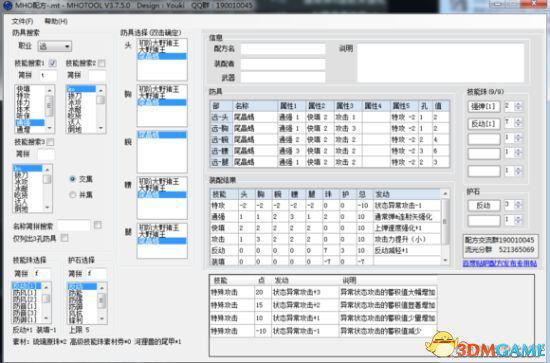Increase the 强弹[1] bead count stepper
Screen dimensions: 550x363
(518, 104)
